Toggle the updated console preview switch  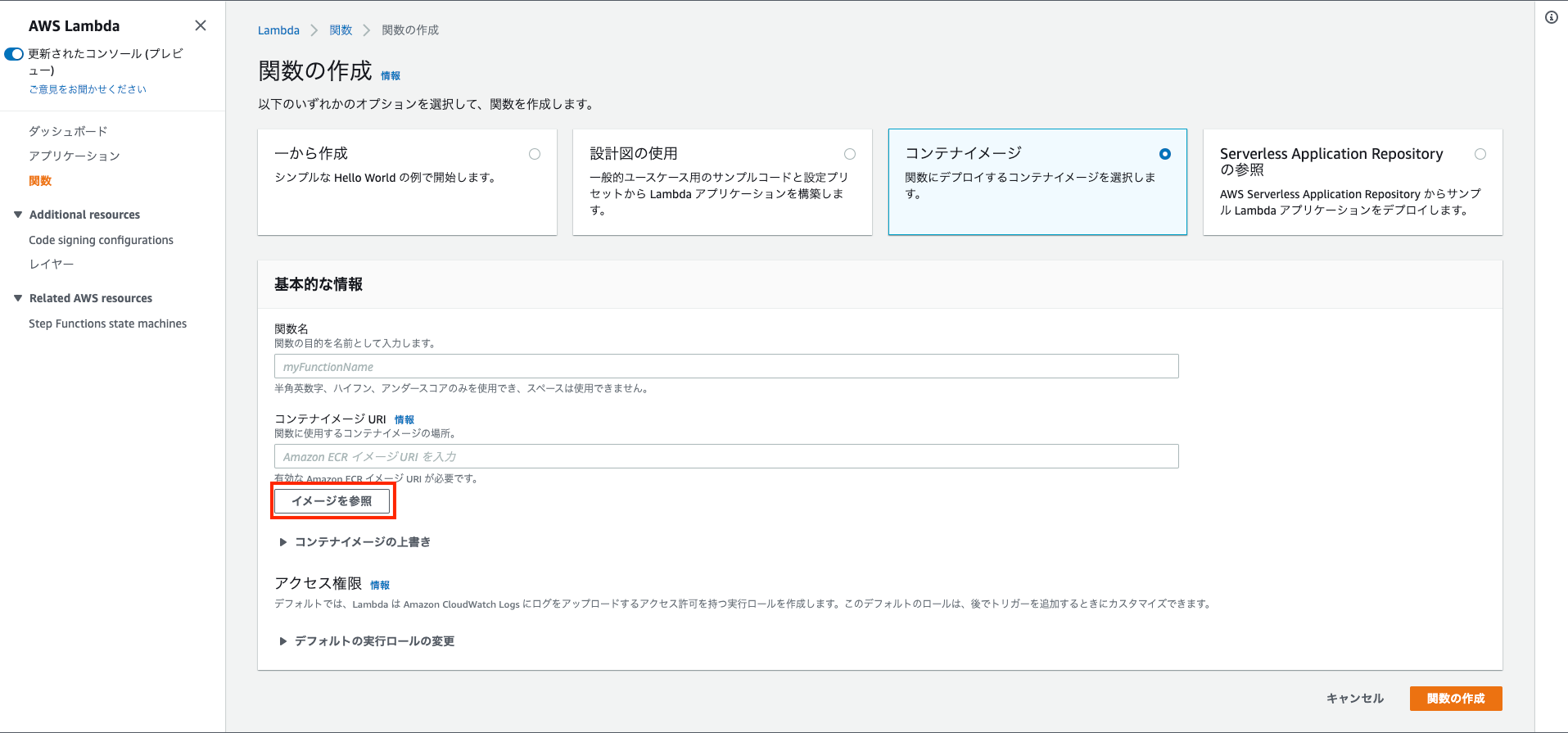(x=14, y=54)
